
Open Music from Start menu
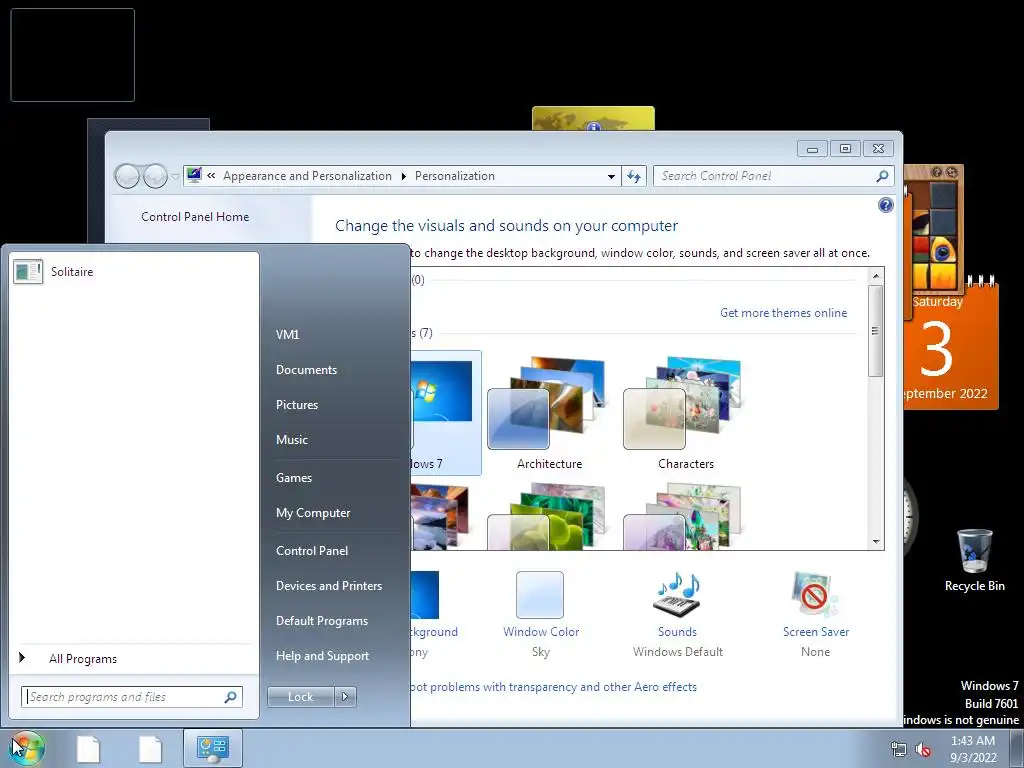[291, 440]
